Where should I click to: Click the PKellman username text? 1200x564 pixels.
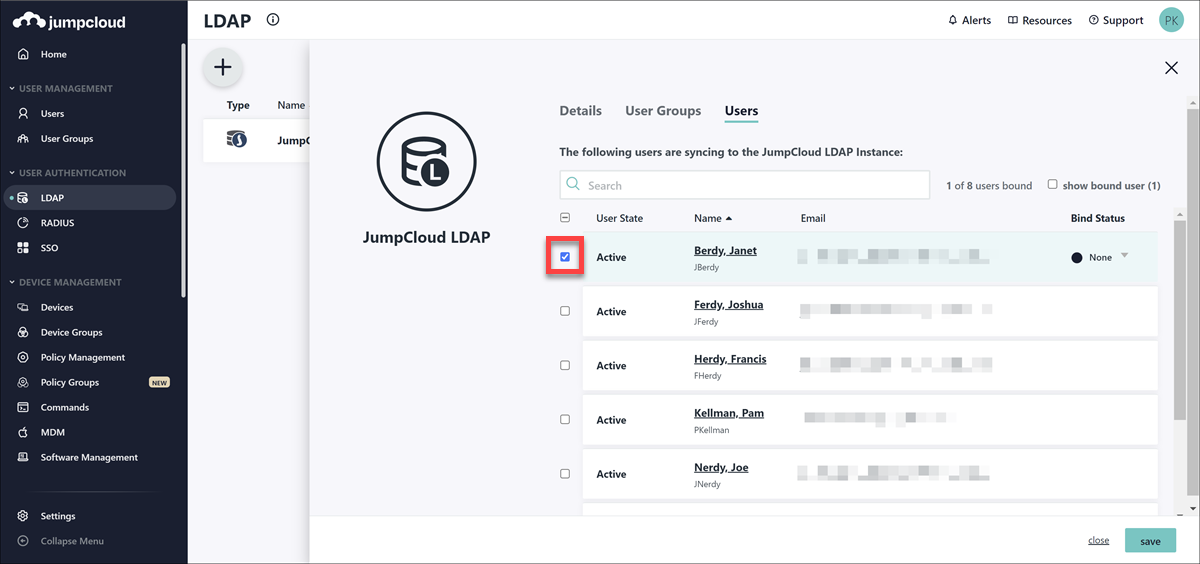(712, 430)
